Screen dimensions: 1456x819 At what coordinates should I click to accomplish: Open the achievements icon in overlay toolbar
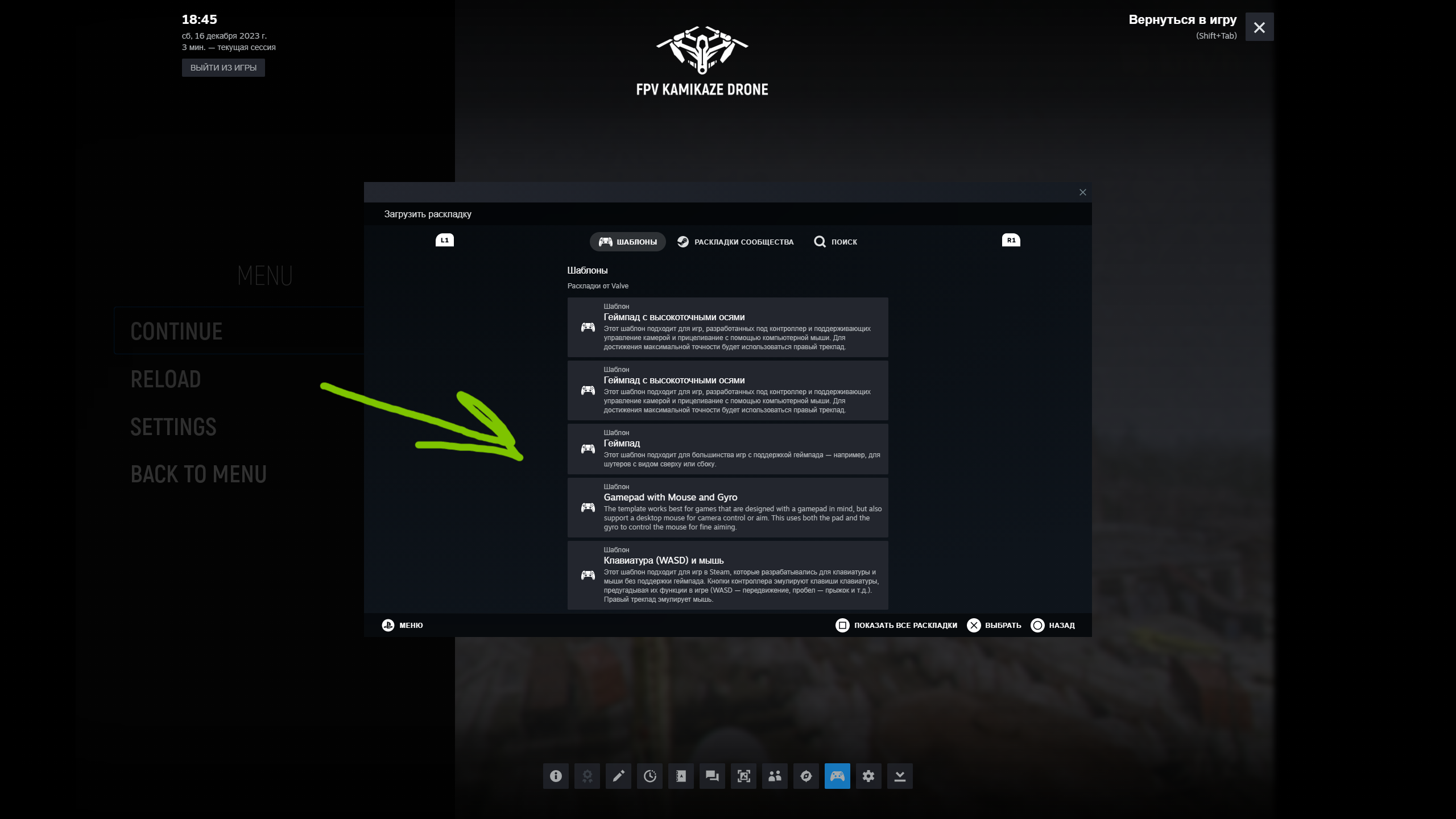point(587,776)
